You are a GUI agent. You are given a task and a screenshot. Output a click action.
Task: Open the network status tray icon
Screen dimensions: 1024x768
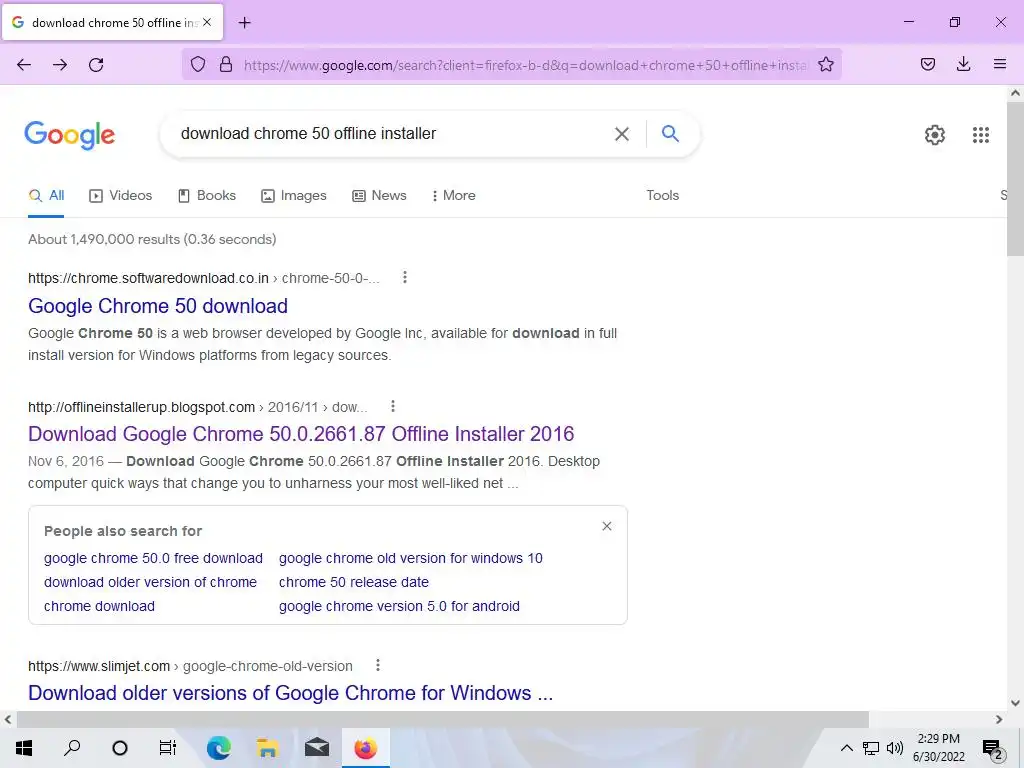pyautogui.click(x=871, y=748)
